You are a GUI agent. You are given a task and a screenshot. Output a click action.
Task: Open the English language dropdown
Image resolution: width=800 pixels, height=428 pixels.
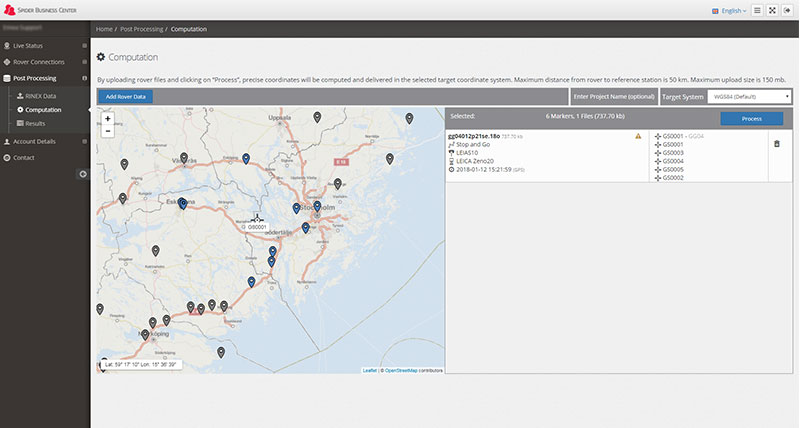tap(729, 11)
